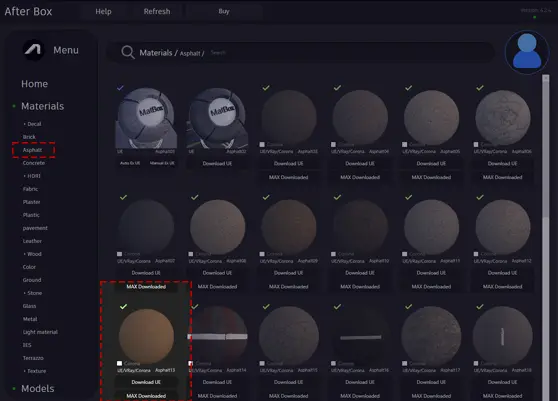This screenshot has width=558, height=401.
Task: Click the blue checkmark above first MatBox preview
Action: 120,88
